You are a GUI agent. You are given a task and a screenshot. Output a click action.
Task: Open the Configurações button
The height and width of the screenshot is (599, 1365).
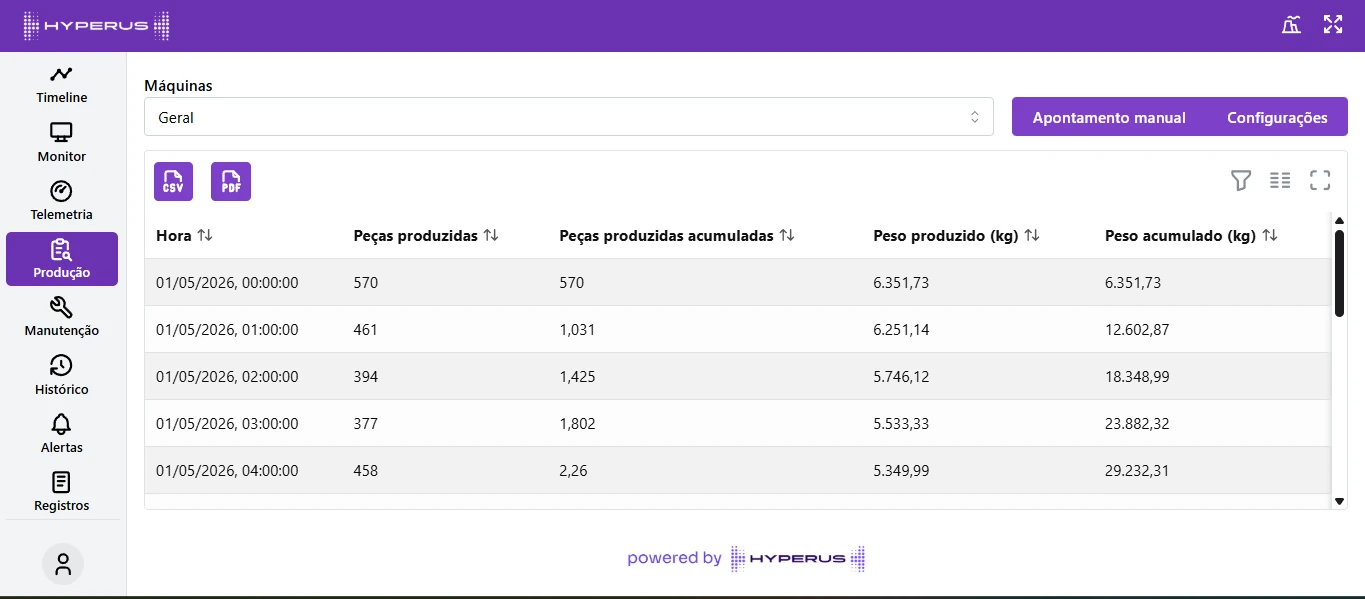coord(1277,117)
